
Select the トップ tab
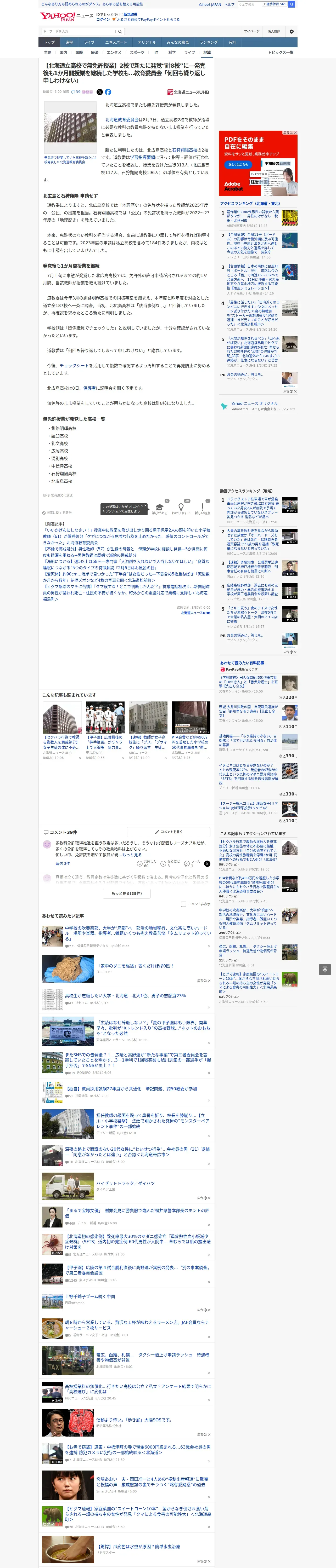(49, 42)
